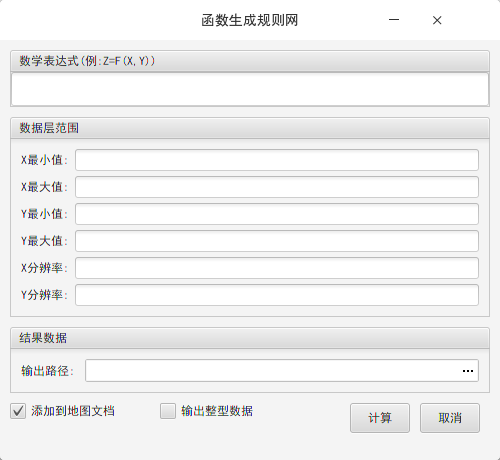The image size is (500, 460).
Task: Click the Y分辨率 input field
Action: pyautogui.click(x=277, y=295)
